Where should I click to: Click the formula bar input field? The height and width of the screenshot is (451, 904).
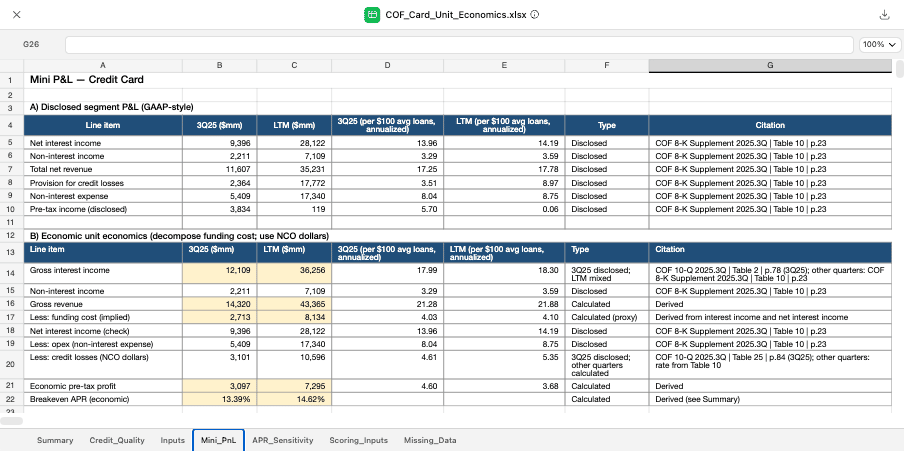click(x=460, y=45)
